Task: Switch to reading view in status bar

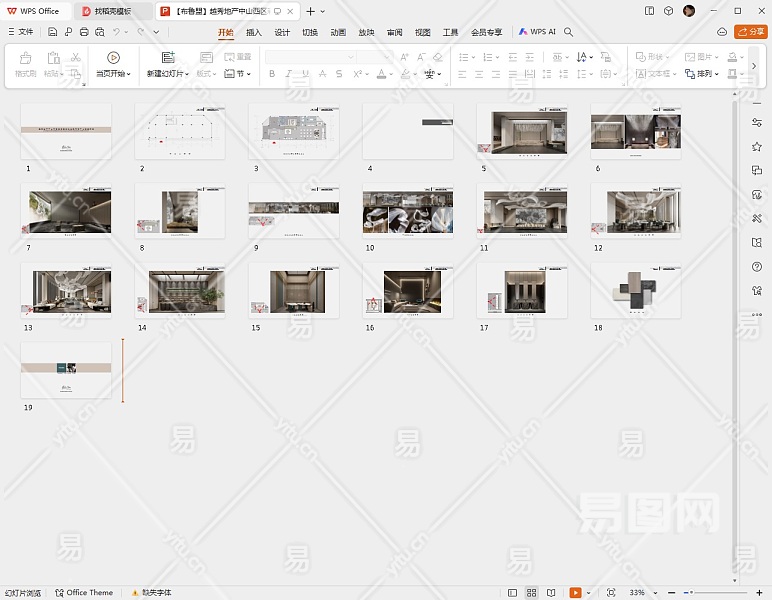Action: [x=551, y=593]
